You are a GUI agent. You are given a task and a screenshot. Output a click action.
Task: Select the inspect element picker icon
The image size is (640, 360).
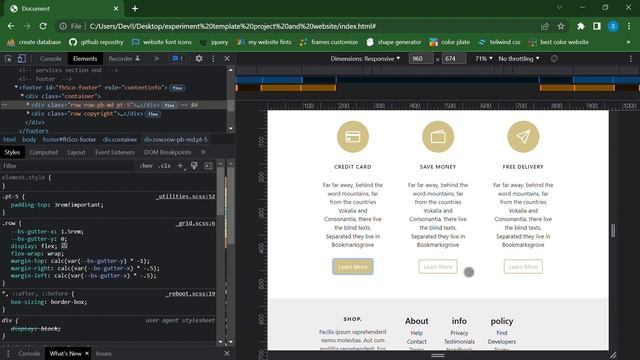click(8, 59)
